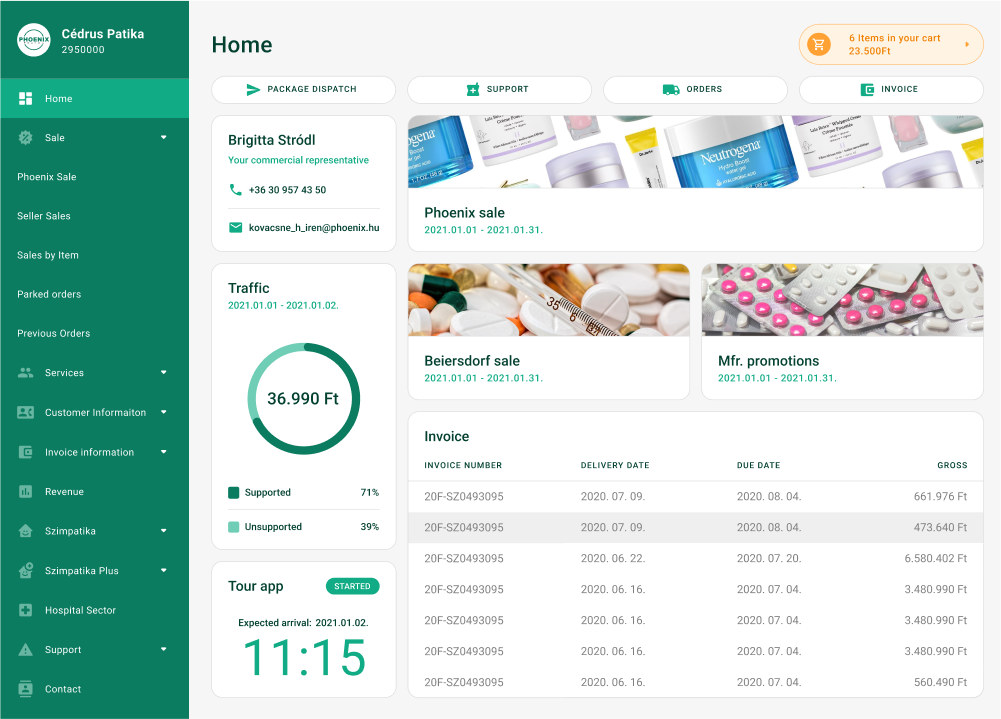Click the delivery date '2020. 06. 22.'
The image size is (1001, 719).
click(613, 558)
